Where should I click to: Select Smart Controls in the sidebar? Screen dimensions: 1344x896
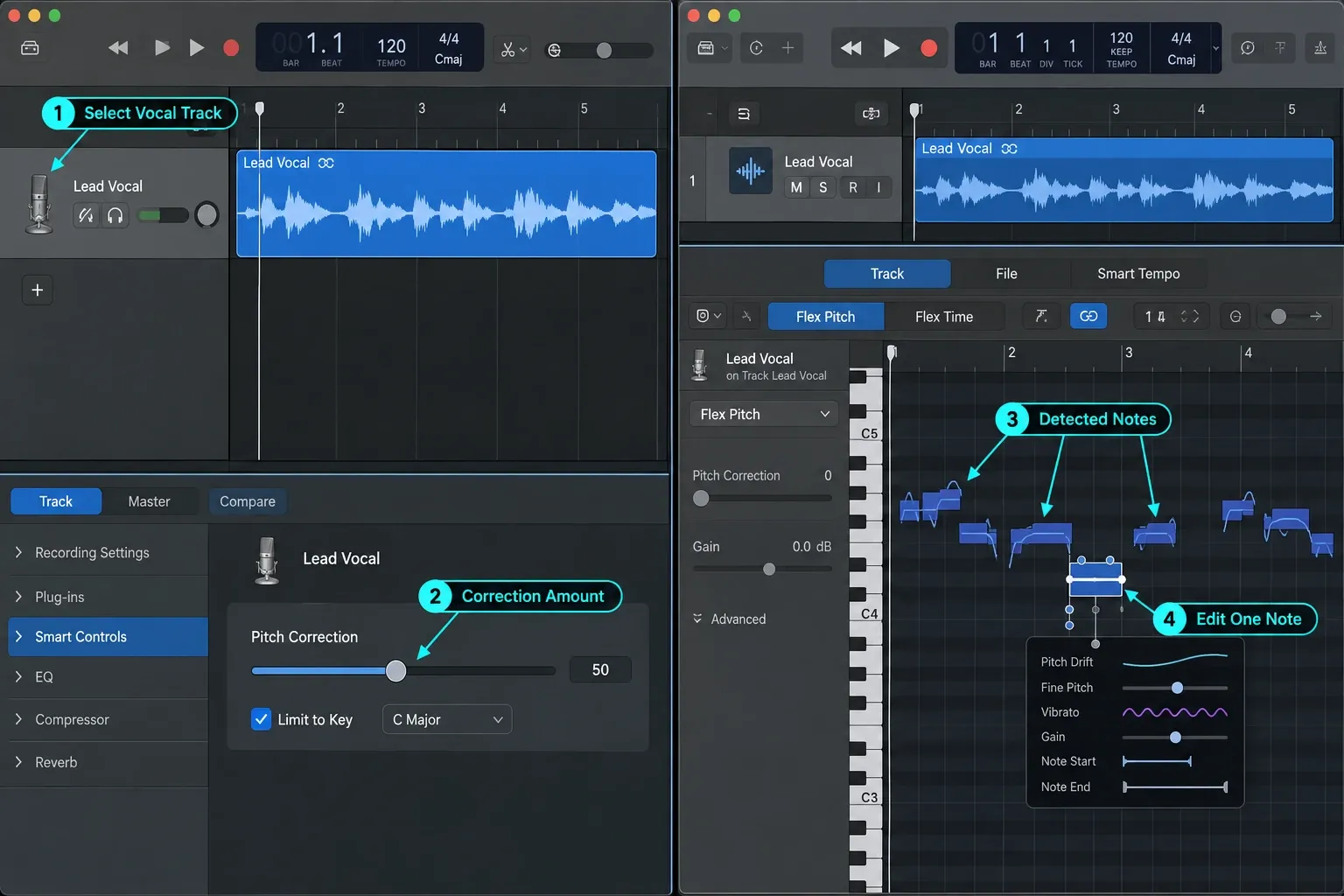[108, 637]
